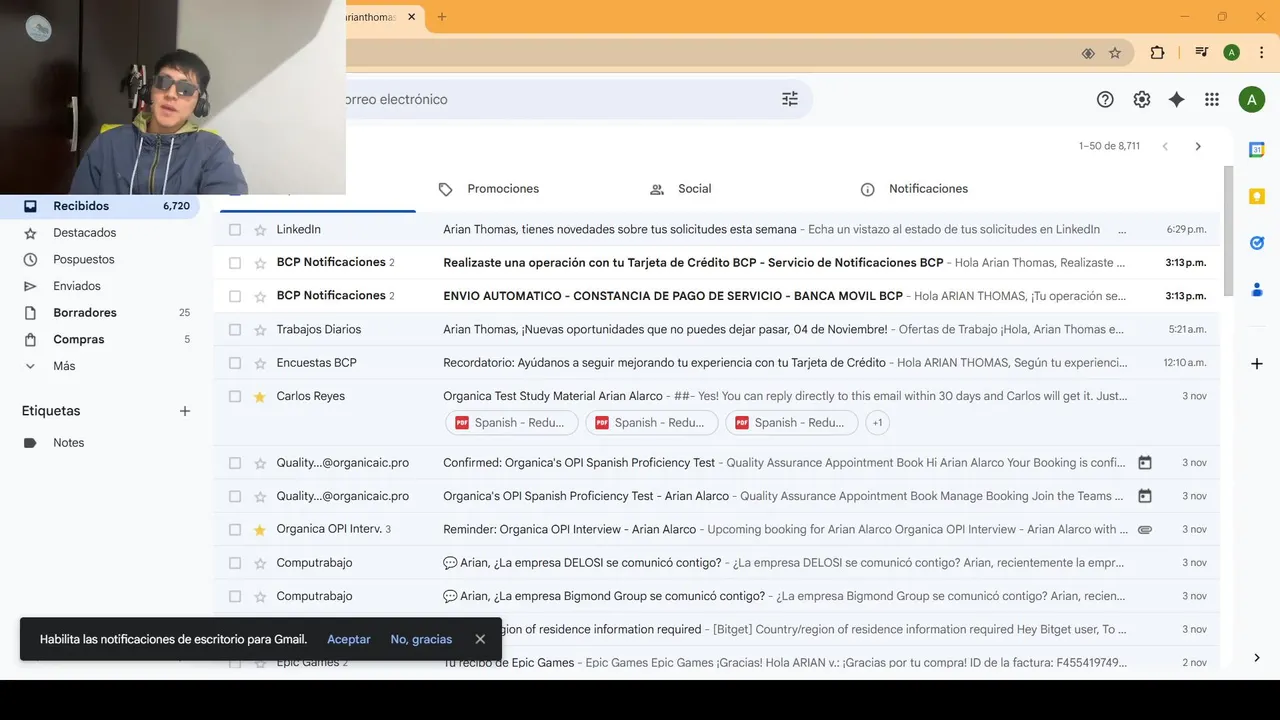Dismiss the desktop notifications banner
Viewport: 1280px width, 720px height.
(480, 639)
